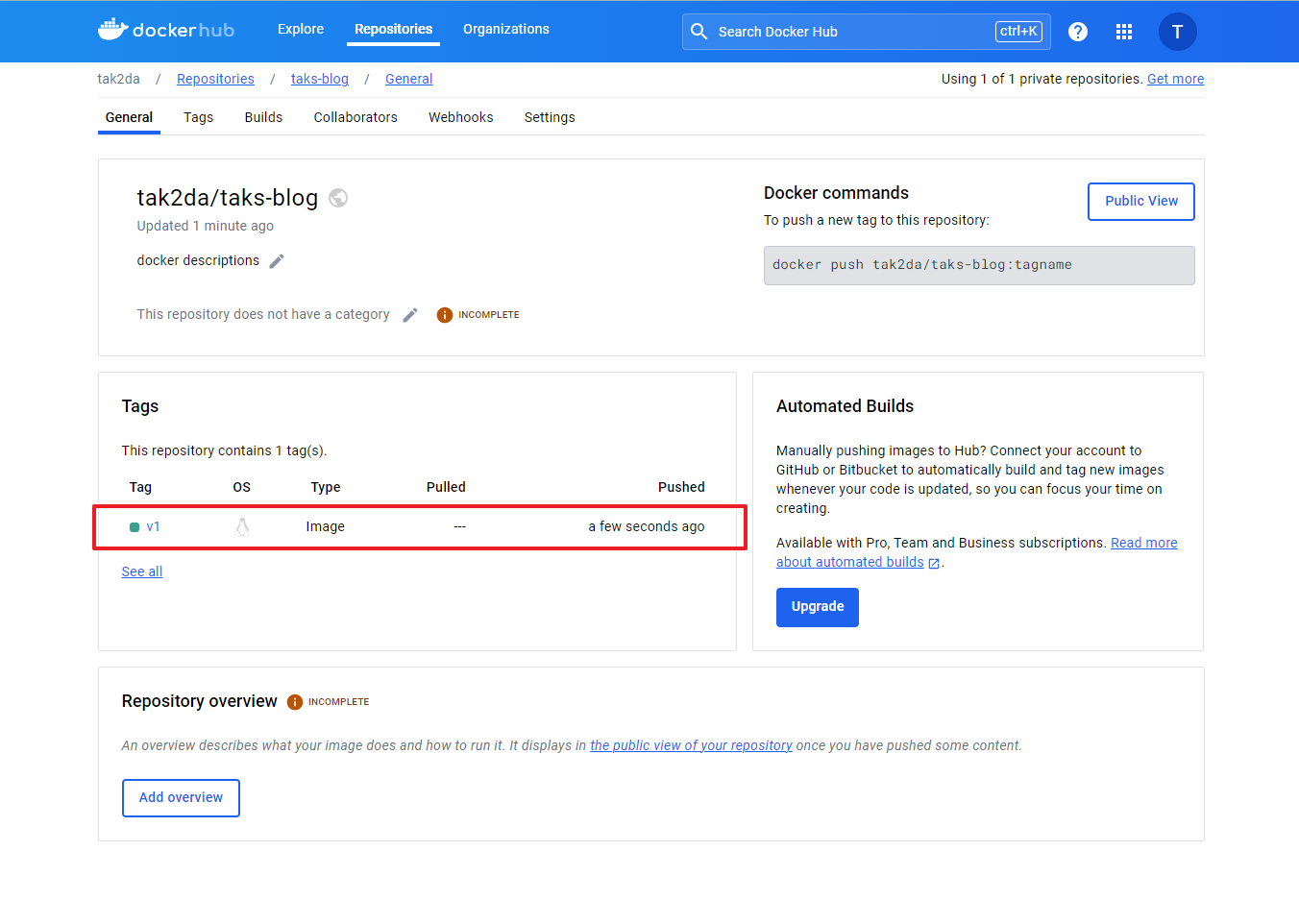This screenshot has width=1299, height=924.
Task: Click the public globe icon beside taks-blog
Action: tap(338, 198)
